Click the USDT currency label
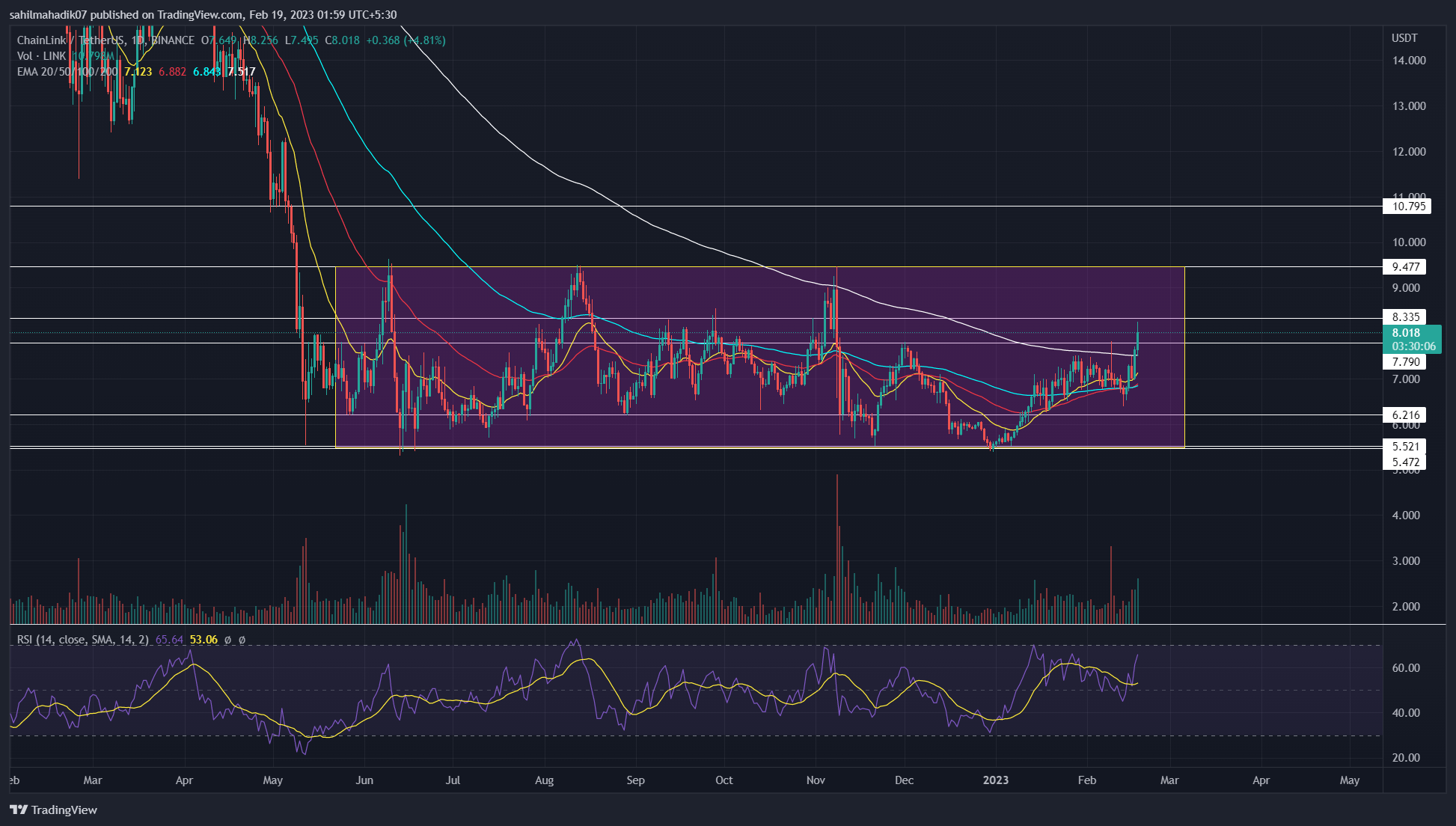The height and width of the screenshot is (826, 1456). point(1404,38)
